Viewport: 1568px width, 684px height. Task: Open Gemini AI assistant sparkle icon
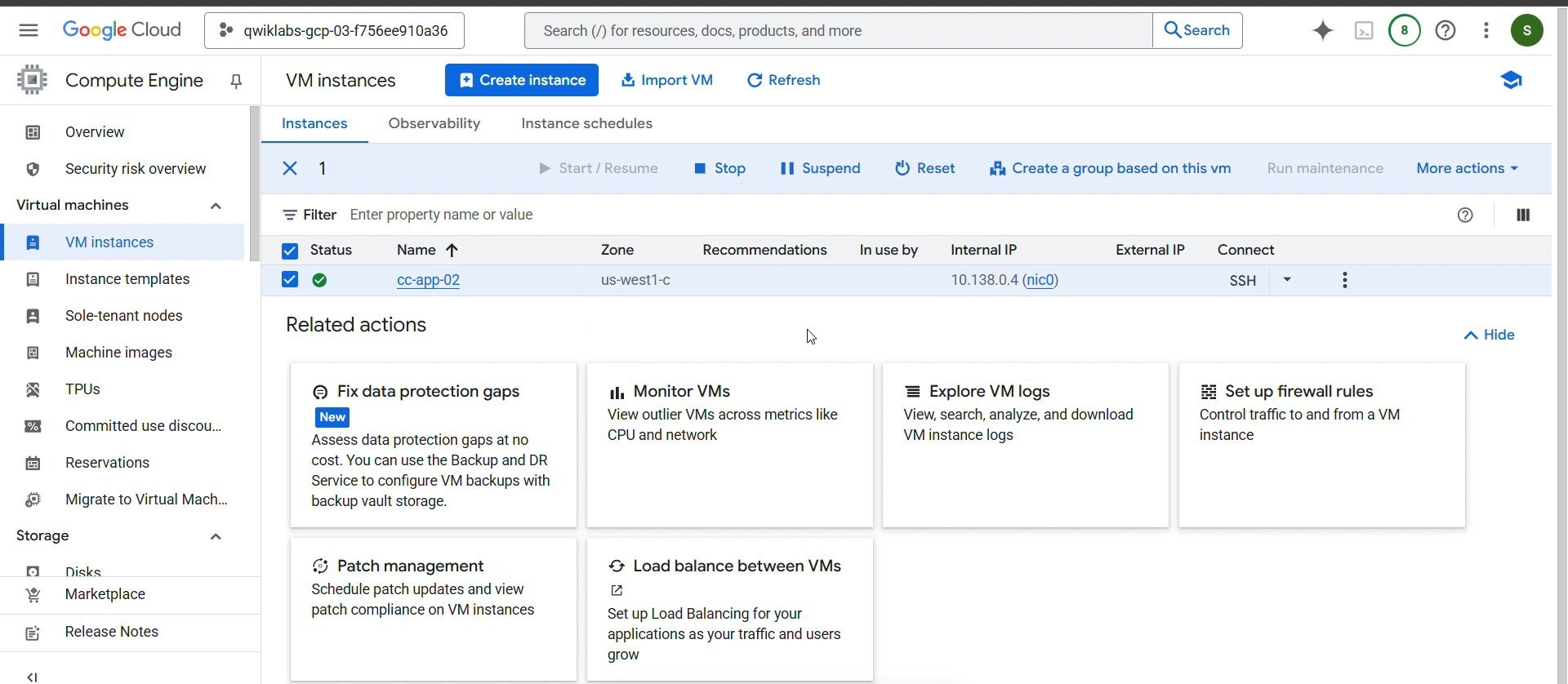click(x=1322, y=30)
